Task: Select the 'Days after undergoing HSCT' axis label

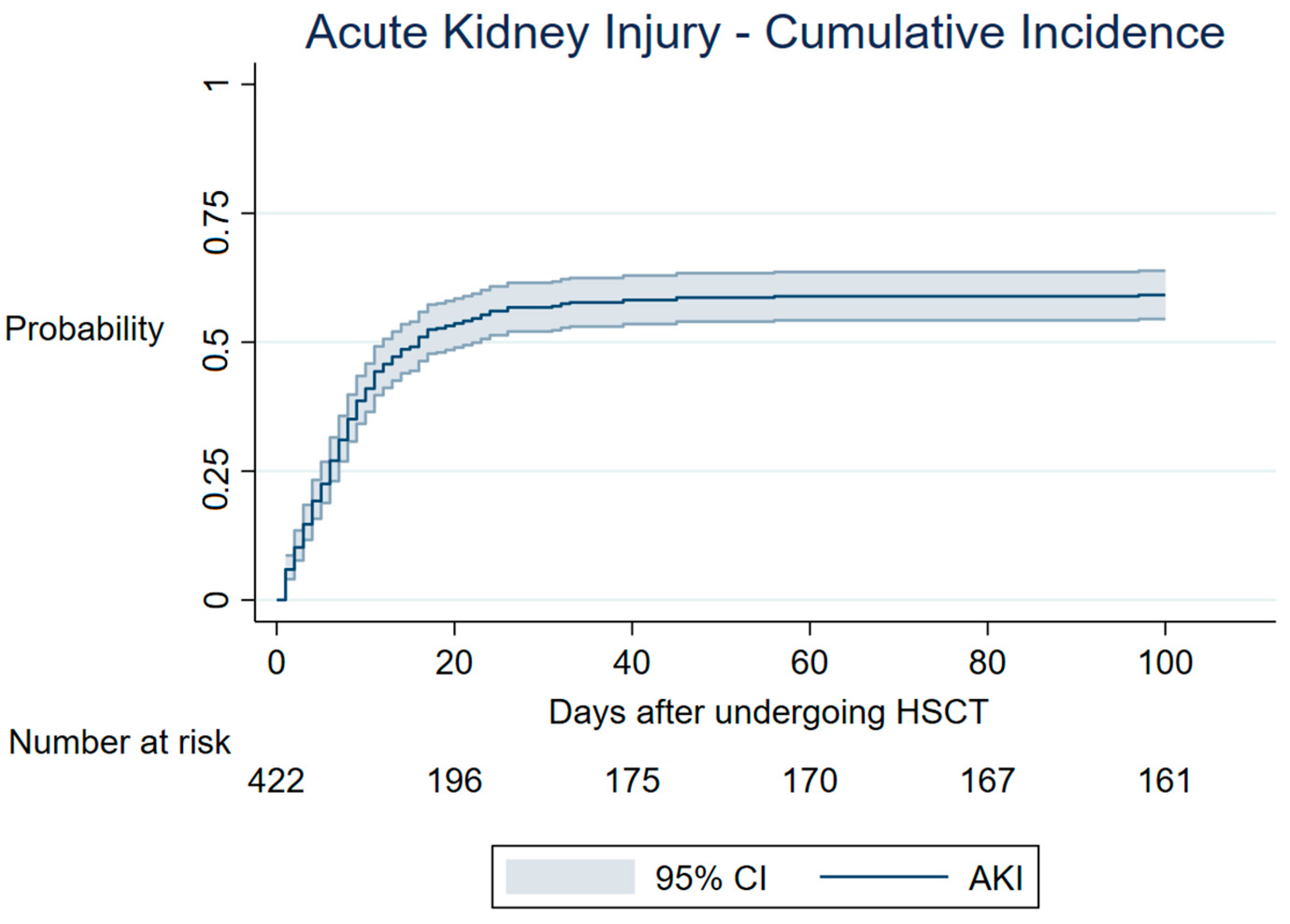Action: point(768,712)
